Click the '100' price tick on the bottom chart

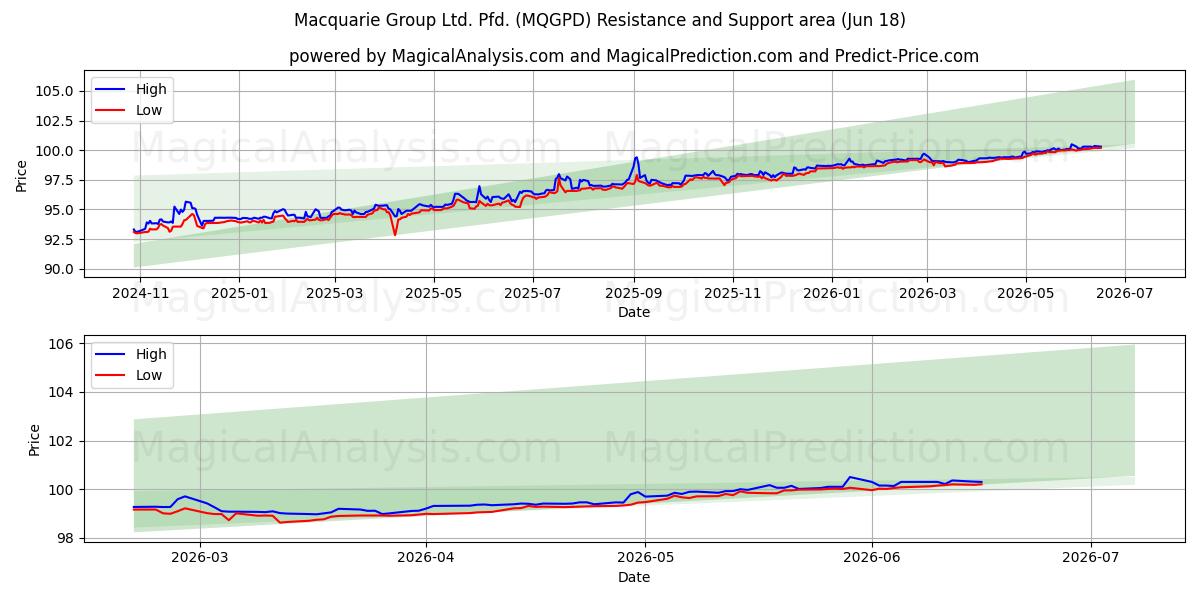(x=63, y=490)
